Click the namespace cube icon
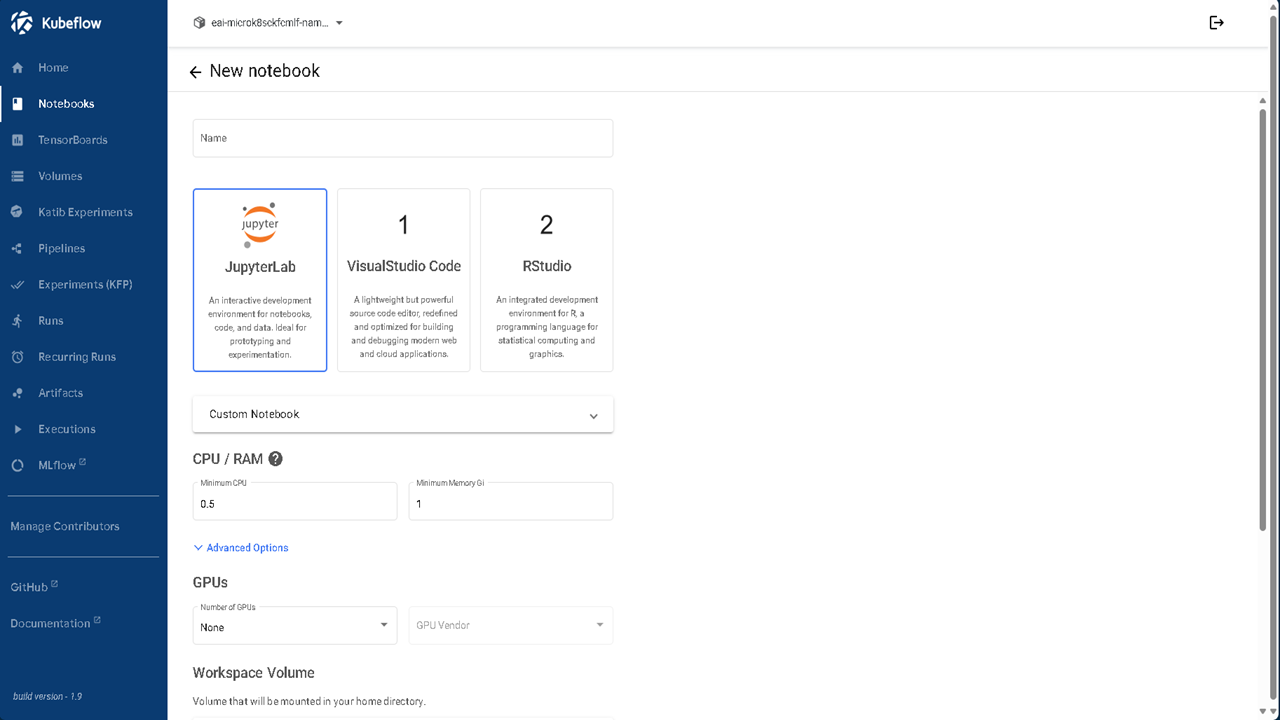Image resolution: width=1280 pixels, height=720 pixels. click(199, 23)
